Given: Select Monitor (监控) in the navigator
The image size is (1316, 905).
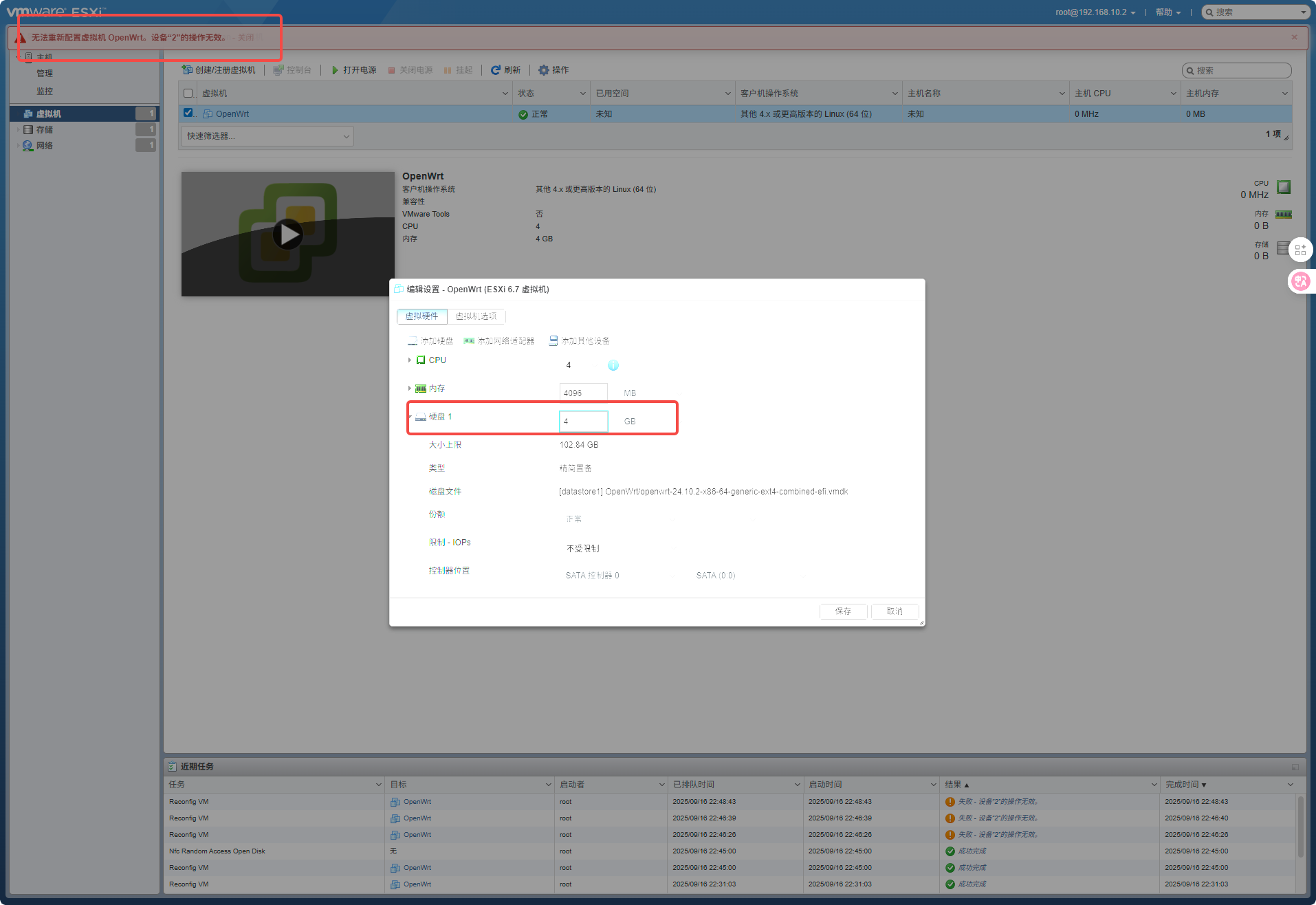Looking at the screenshot, I should 45,91.
